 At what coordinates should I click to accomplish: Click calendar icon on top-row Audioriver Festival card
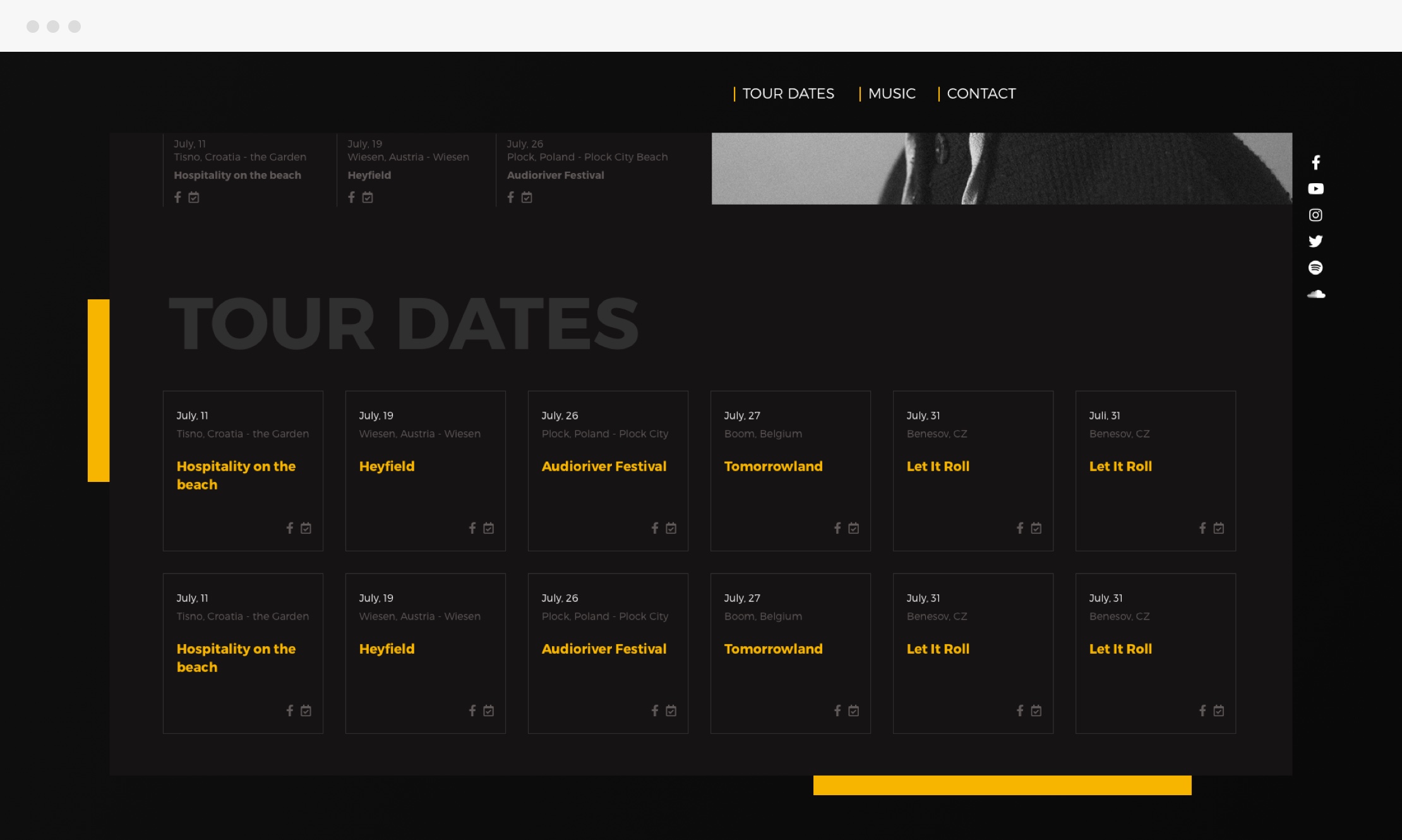tap(671, 528)
